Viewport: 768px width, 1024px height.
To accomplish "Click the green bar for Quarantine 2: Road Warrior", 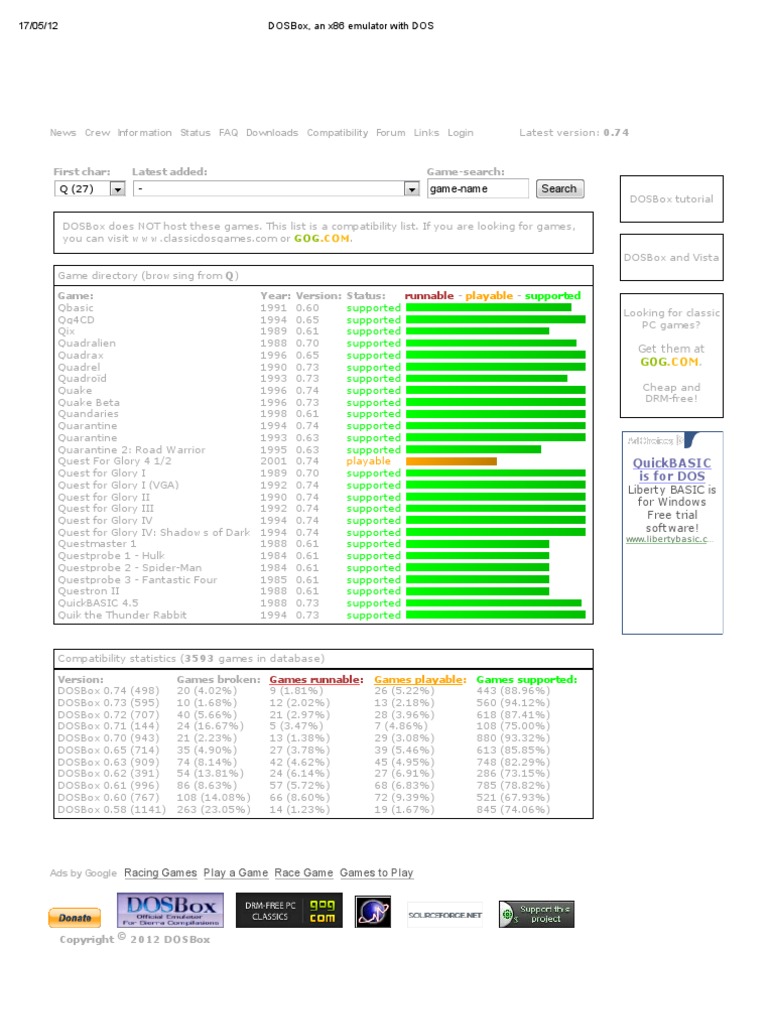I will click(473, 450).
